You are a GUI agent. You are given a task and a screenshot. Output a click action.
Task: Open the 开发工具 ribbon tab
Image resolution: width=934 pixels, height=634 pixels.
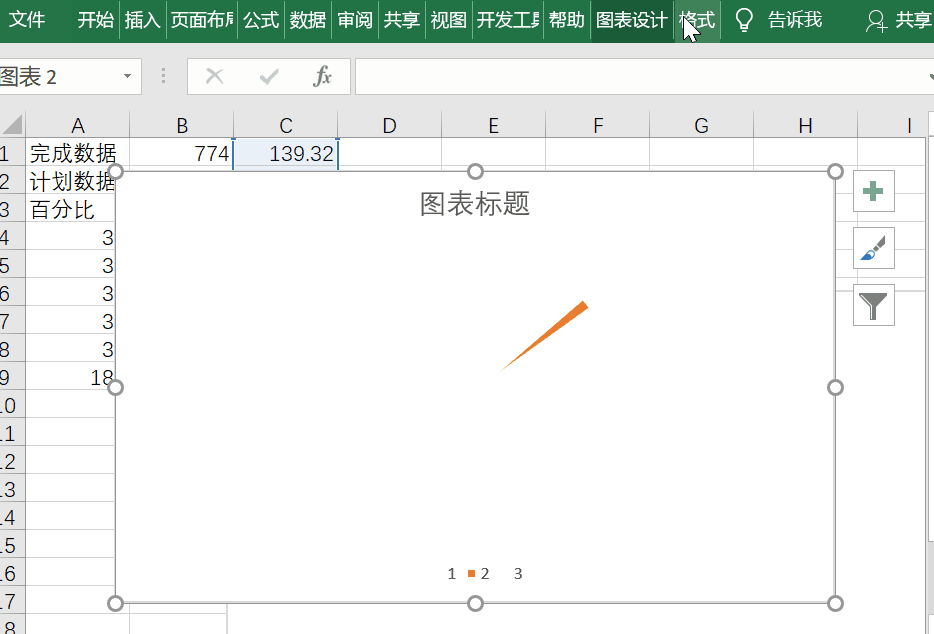(x=508, y=20)
